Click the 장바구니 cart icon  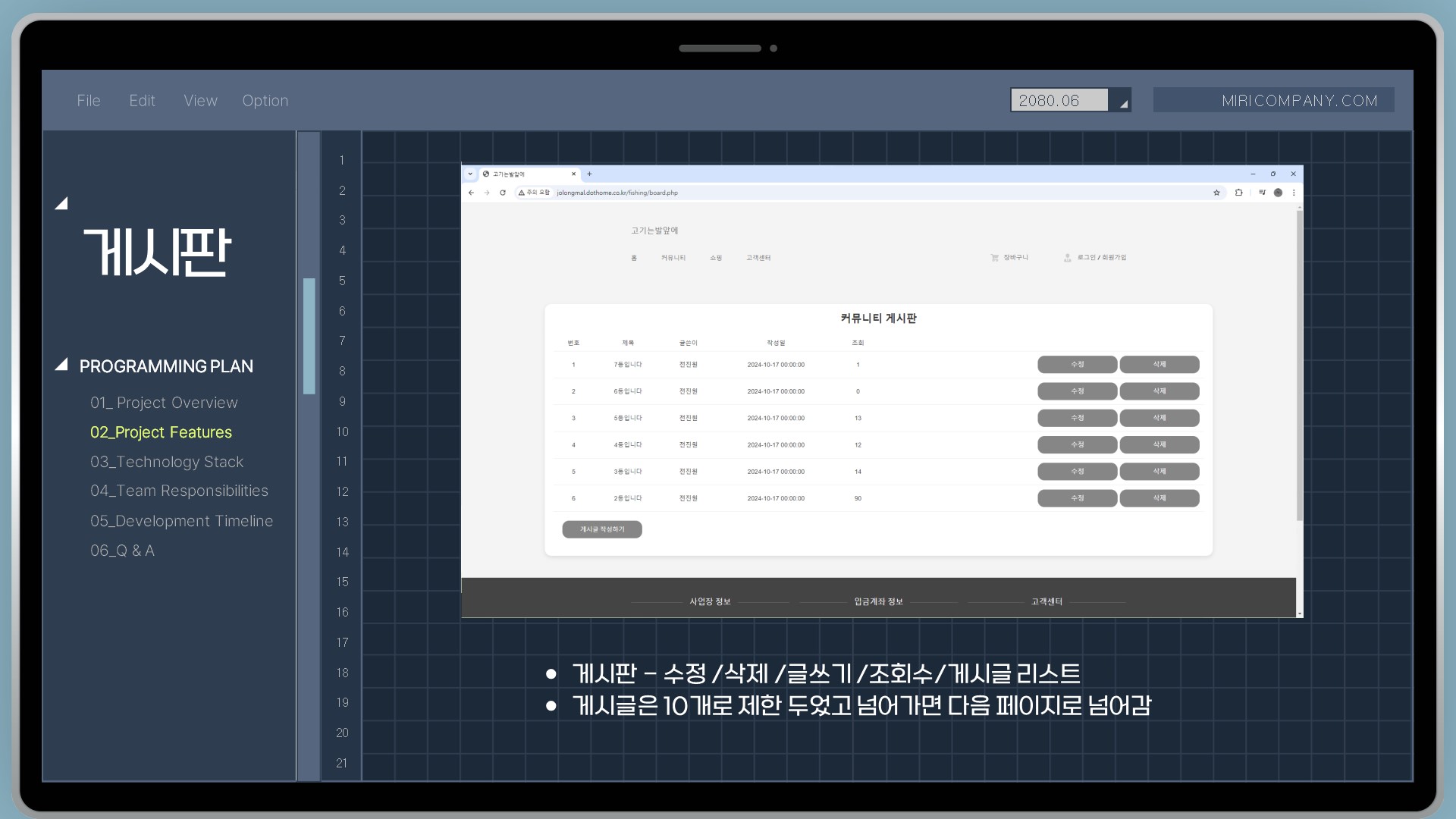coord(994,258)
